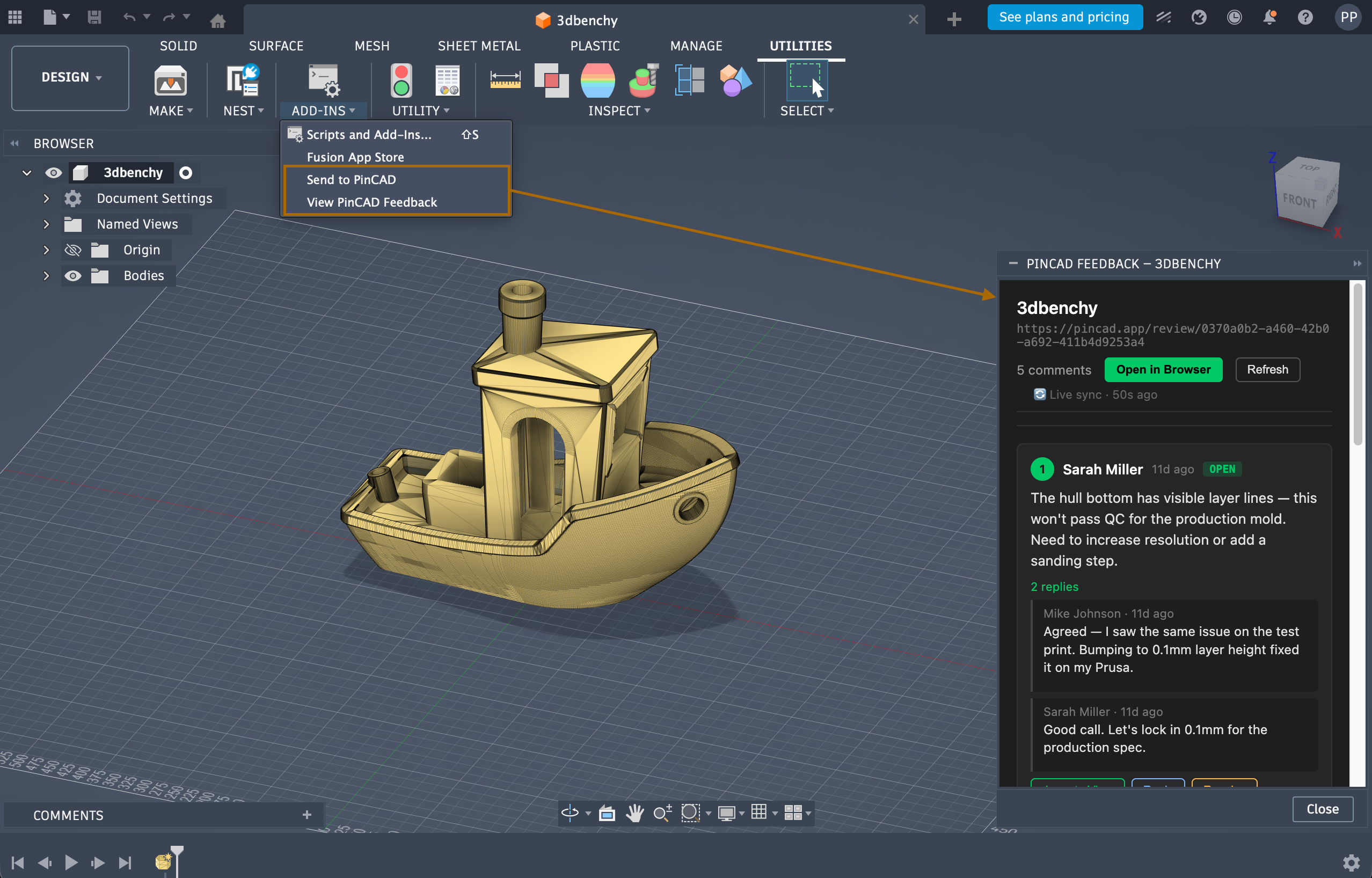Open Fusion App Store menu item

click(396, 157)
